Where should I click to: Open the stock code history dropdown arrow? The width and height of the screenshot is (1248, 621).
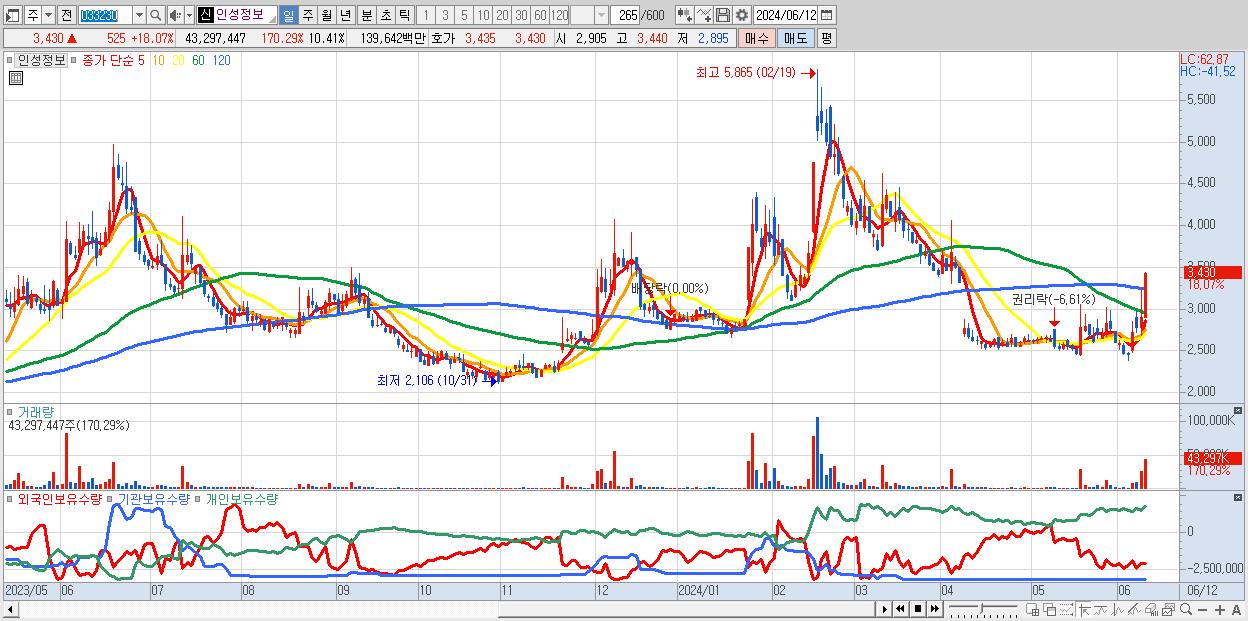click(139, 15)
